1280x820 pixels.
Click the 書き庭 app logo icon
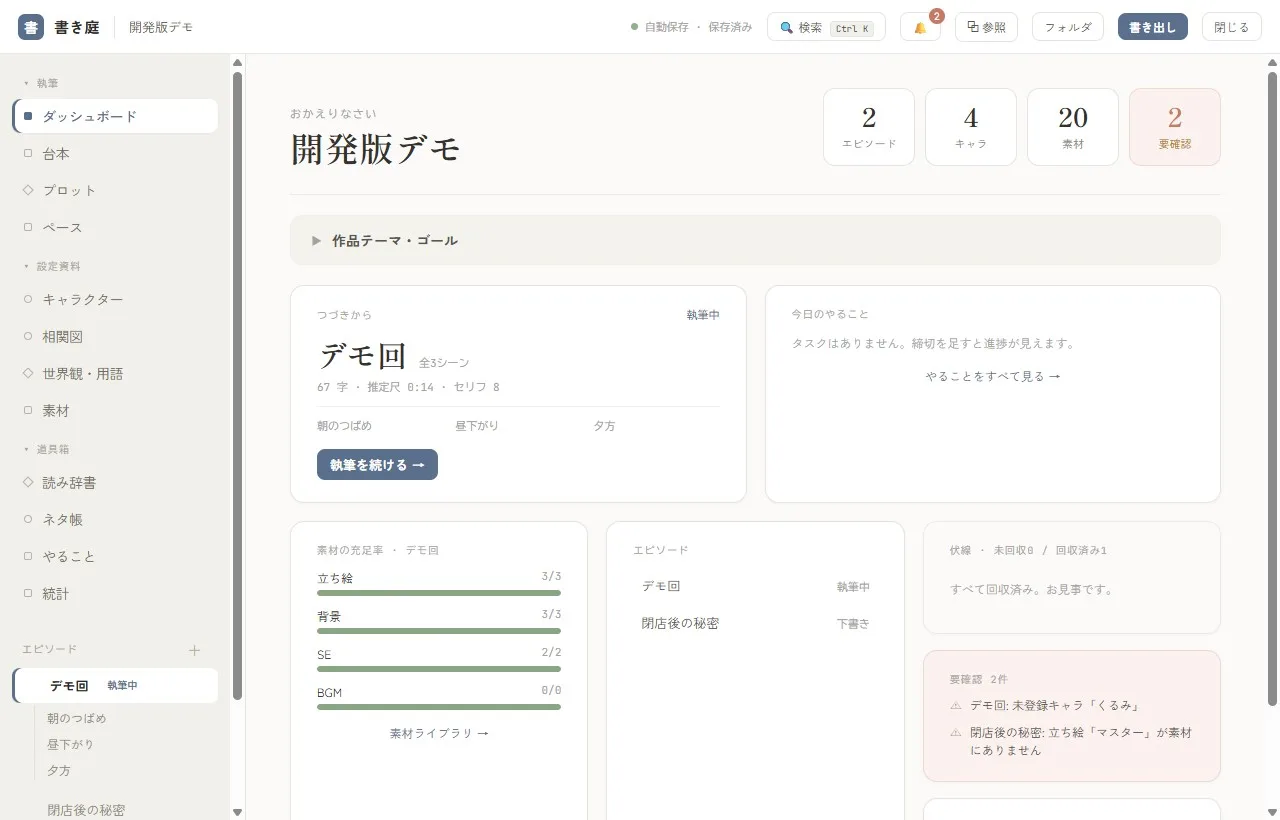tap(31, 27)
